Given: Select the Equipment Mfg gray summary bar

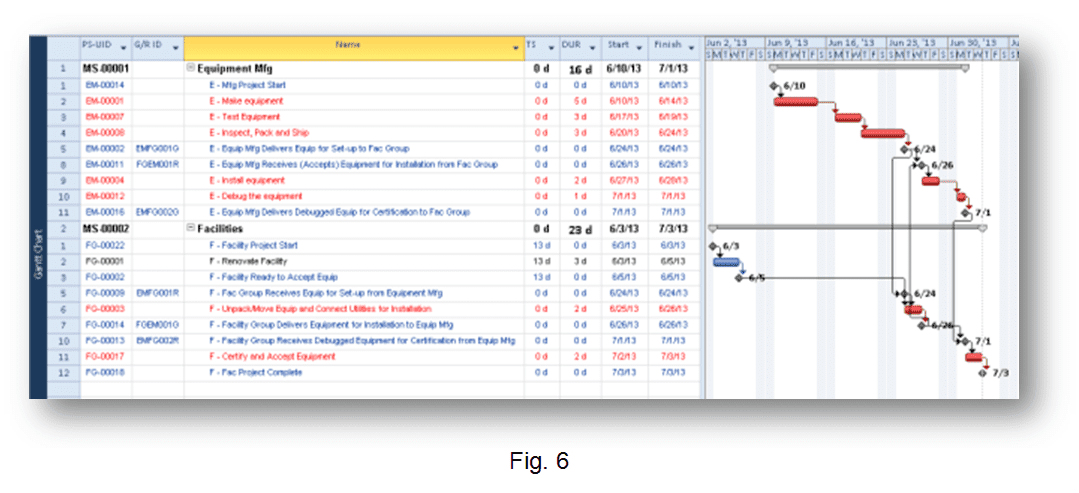Looking at the screenshot, I should tap(869, 67).
